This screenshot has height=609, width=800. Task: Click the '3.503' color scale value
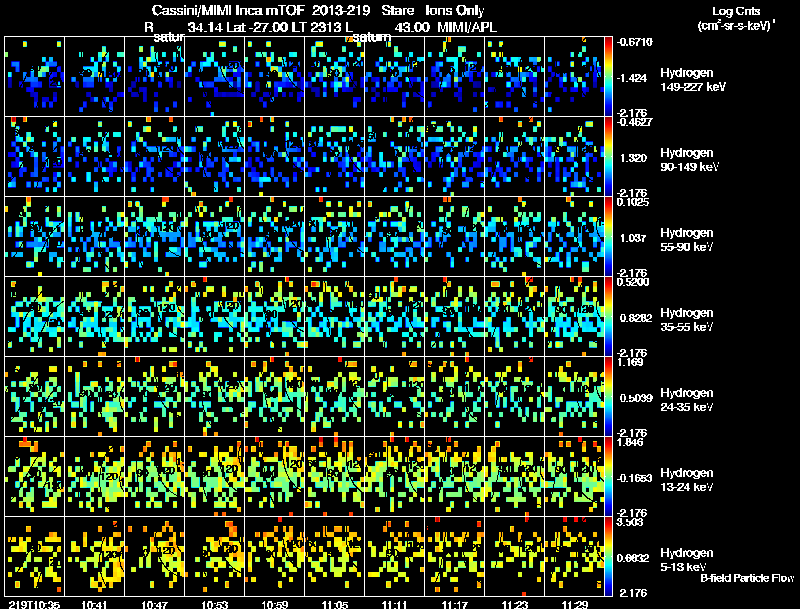630,522
